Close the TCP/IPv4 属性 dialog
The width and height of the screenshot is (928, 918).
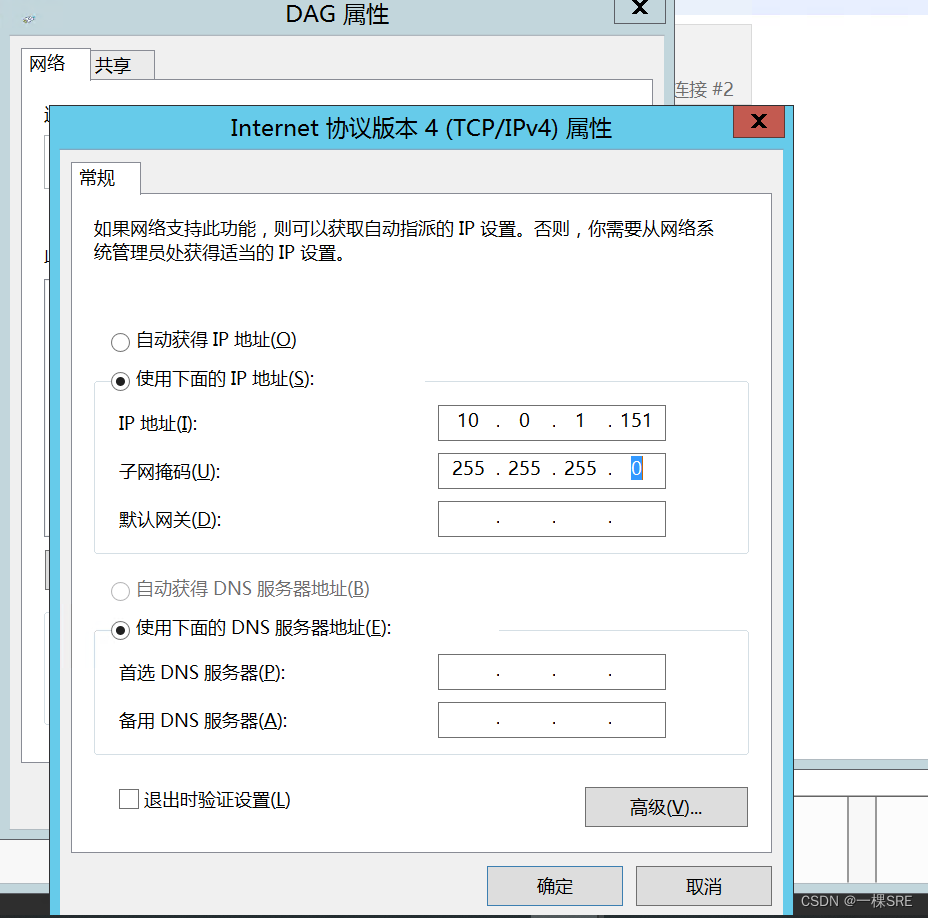[758, 121]
